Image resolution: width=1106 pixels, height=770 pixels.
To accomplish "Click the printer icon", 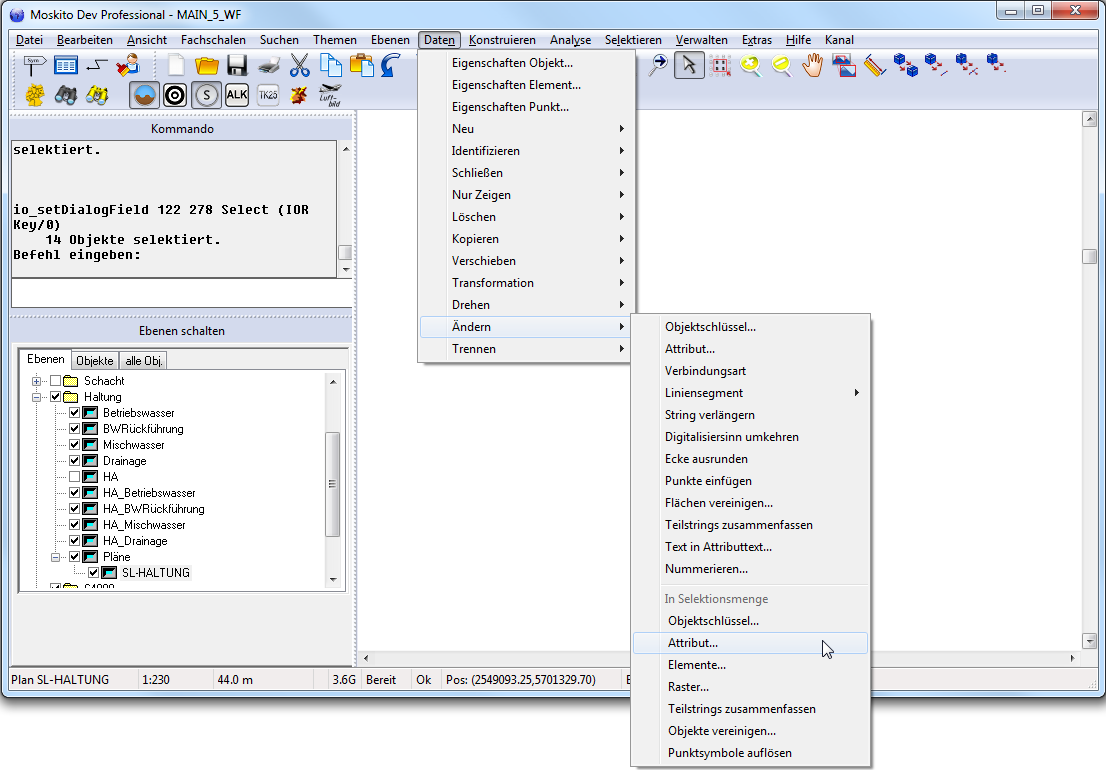I will [268, 66].
